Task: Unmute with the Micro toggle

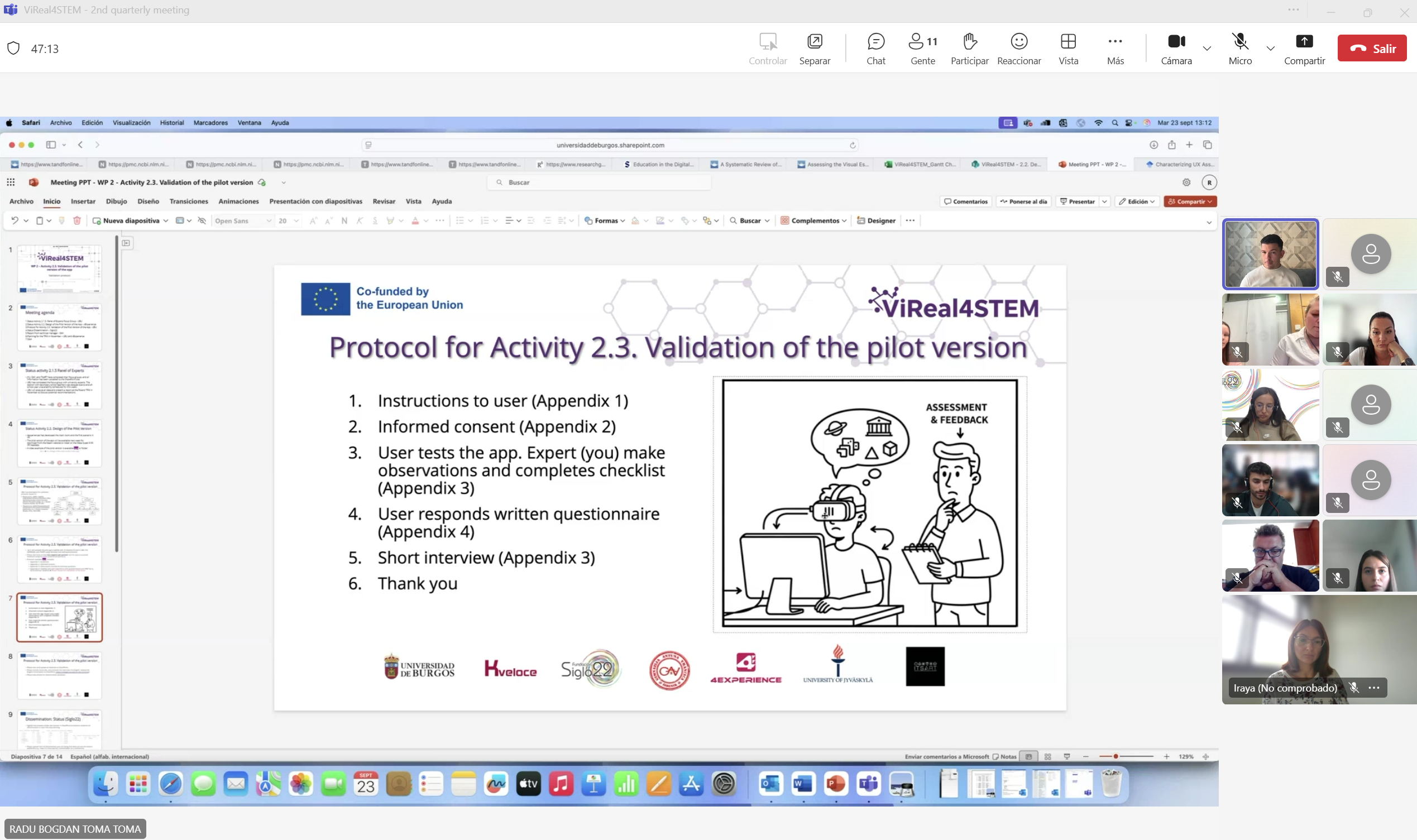Action: tap(1239, 48)
